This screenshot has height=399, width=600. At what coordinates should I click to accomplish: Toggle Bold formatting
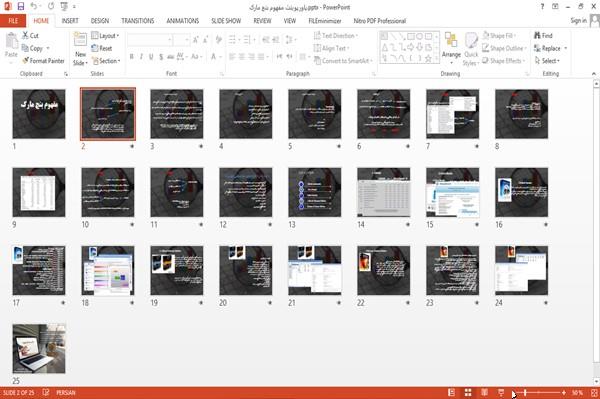(132, 57)
